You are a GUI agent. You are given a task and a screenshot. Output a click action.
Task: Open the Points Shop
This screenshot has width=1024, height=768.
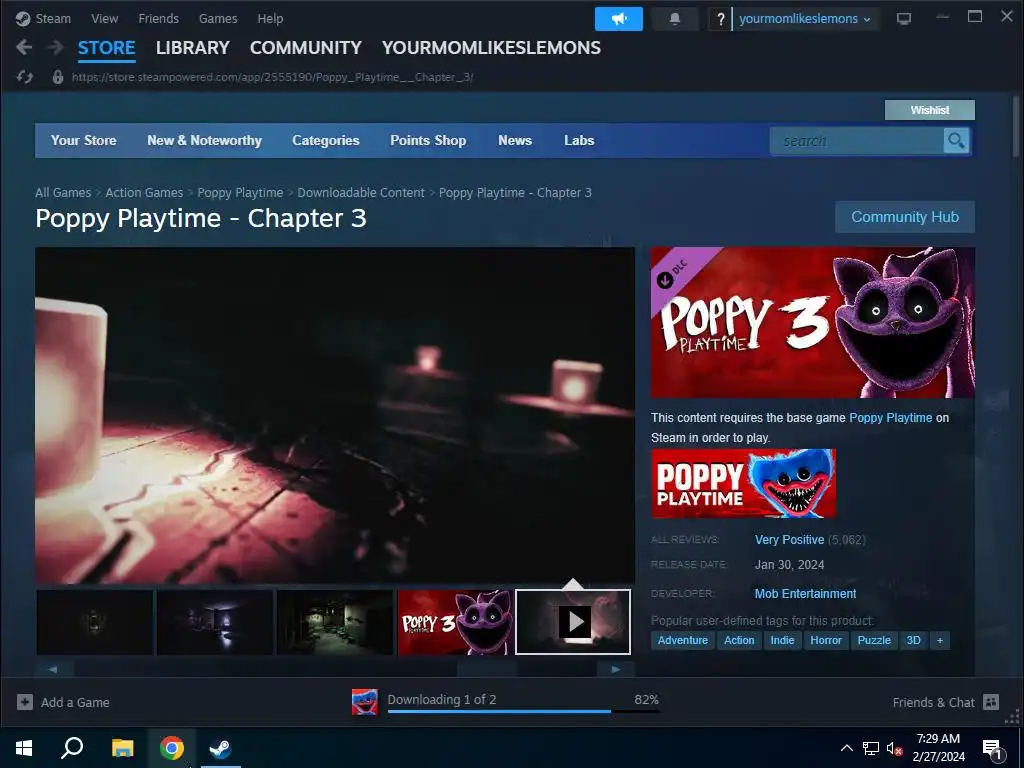pos(428,140)
